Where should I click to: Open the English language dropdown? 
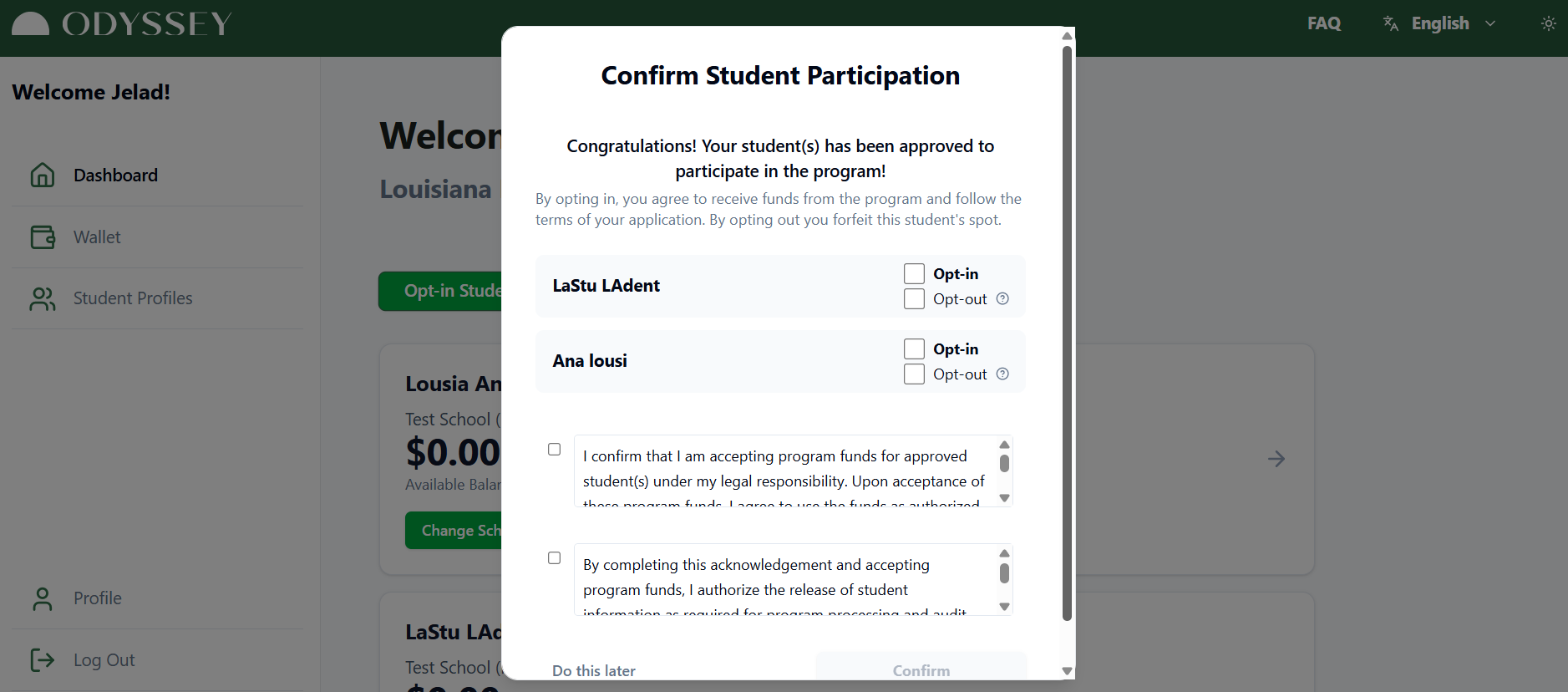point(1439,23)
